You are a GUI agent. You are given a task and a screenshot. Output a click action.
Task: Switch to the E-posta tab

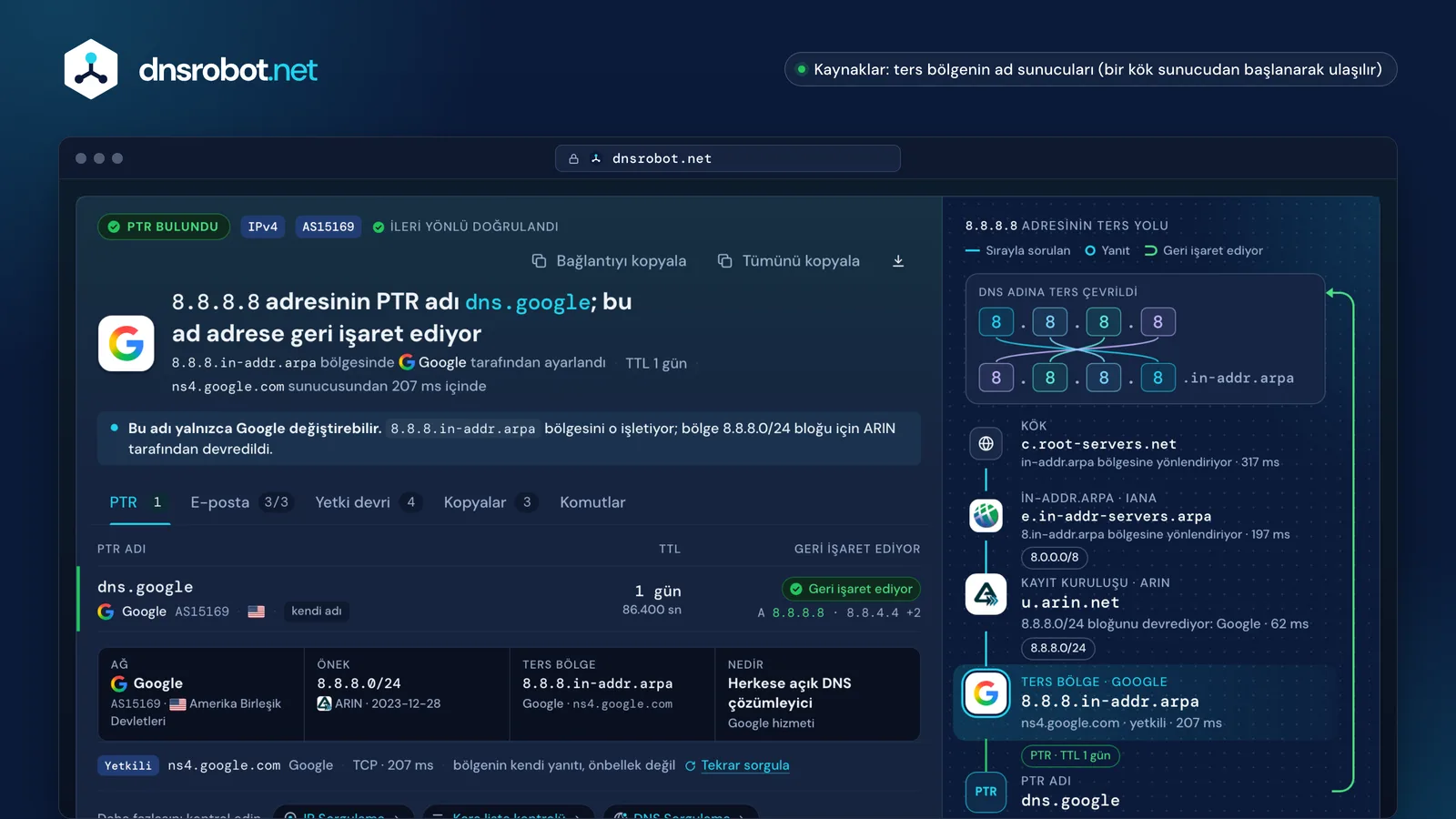241,502
